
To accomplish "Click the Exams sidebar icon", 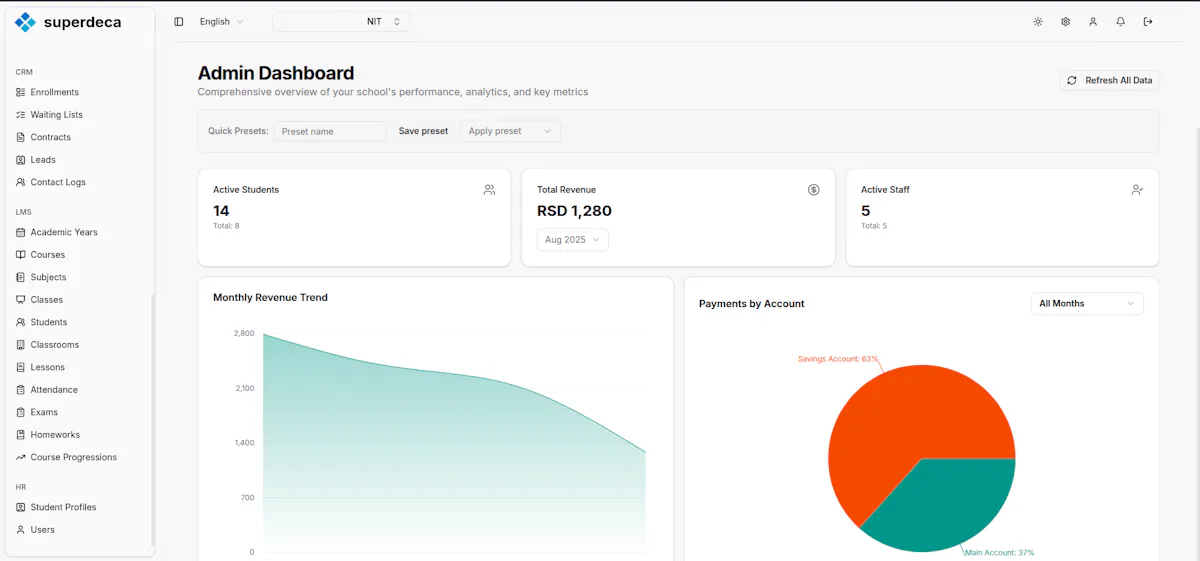I will (x=21, y=412).
